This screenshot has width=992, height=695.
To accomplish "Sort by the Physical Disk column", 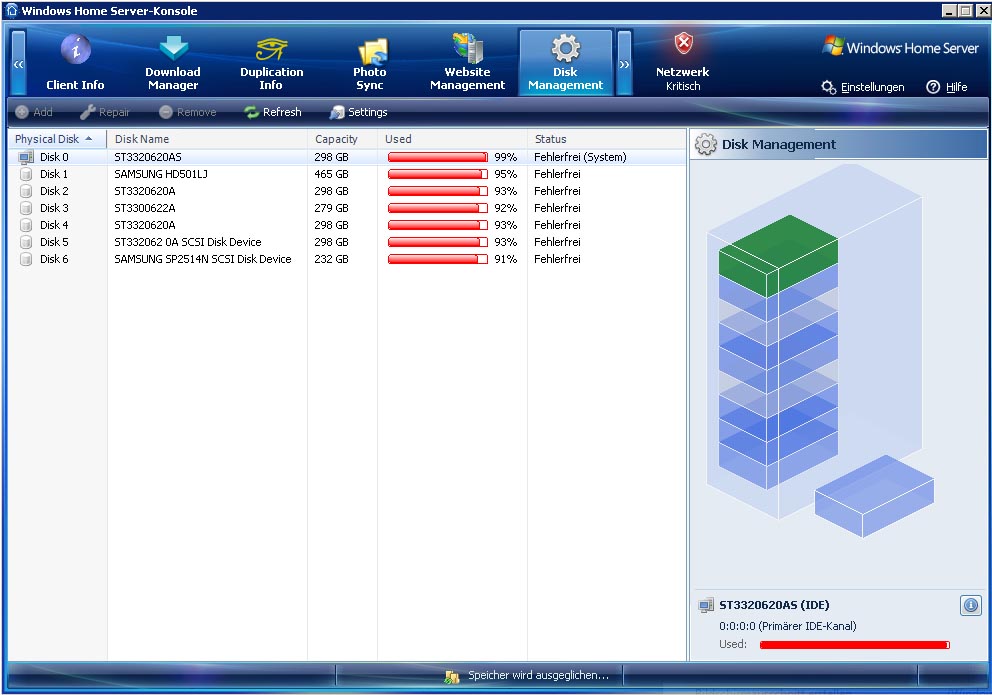I will click(x=57, y=139).
